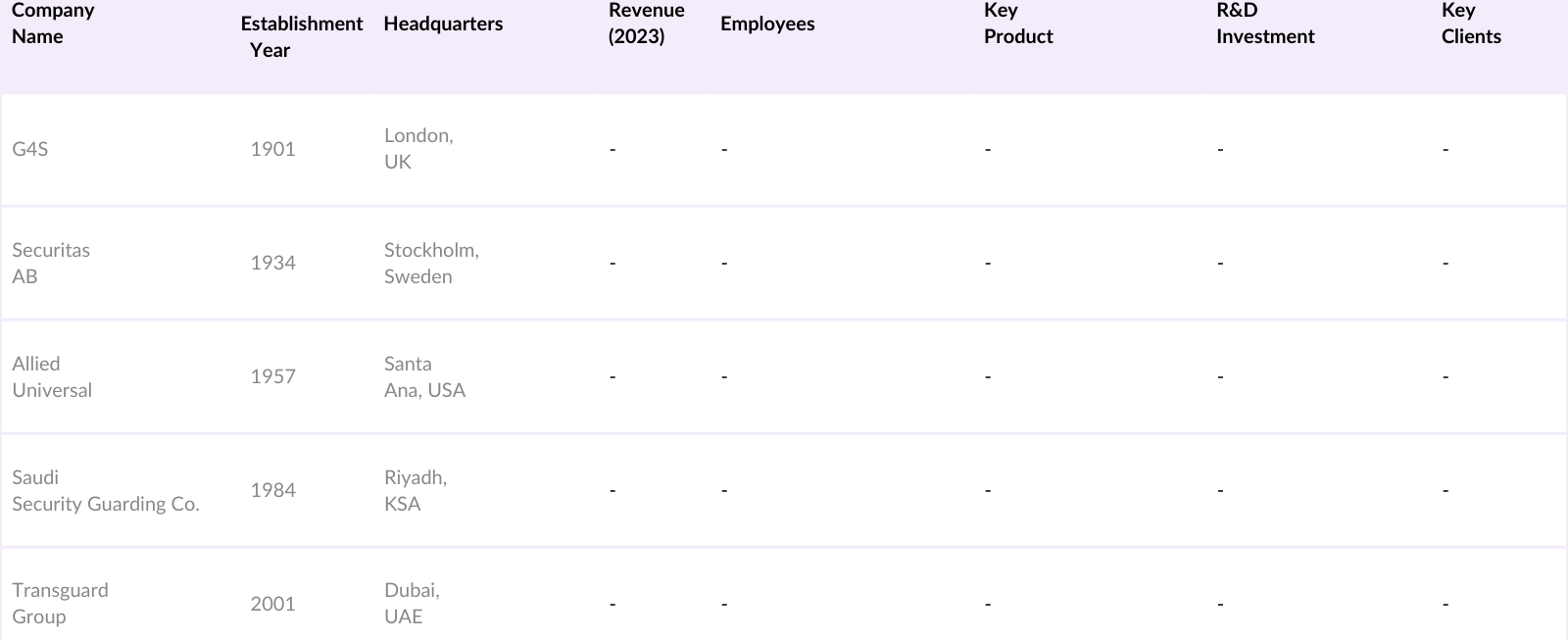1568x640 pixels.
Task: Select the Allied Universal company cell
Action: coord(52,376)
